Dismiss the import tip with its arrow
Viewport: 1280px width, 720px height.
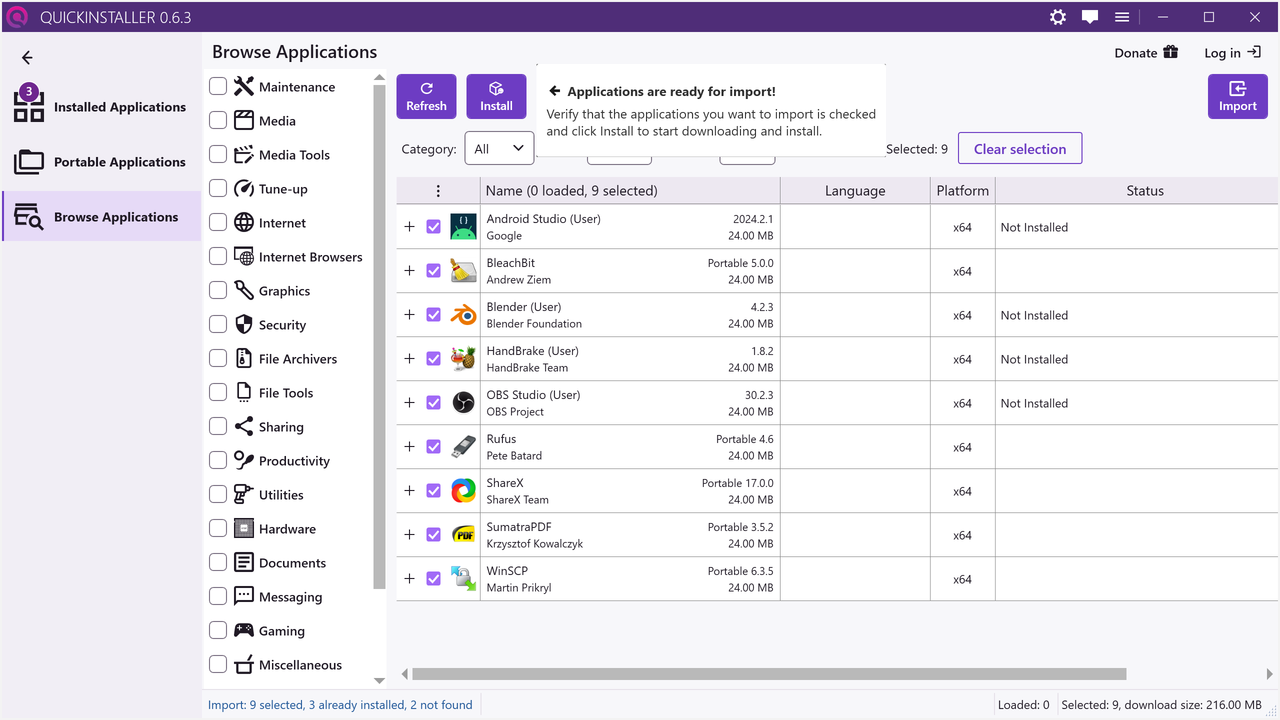click(x=555, y=91)
